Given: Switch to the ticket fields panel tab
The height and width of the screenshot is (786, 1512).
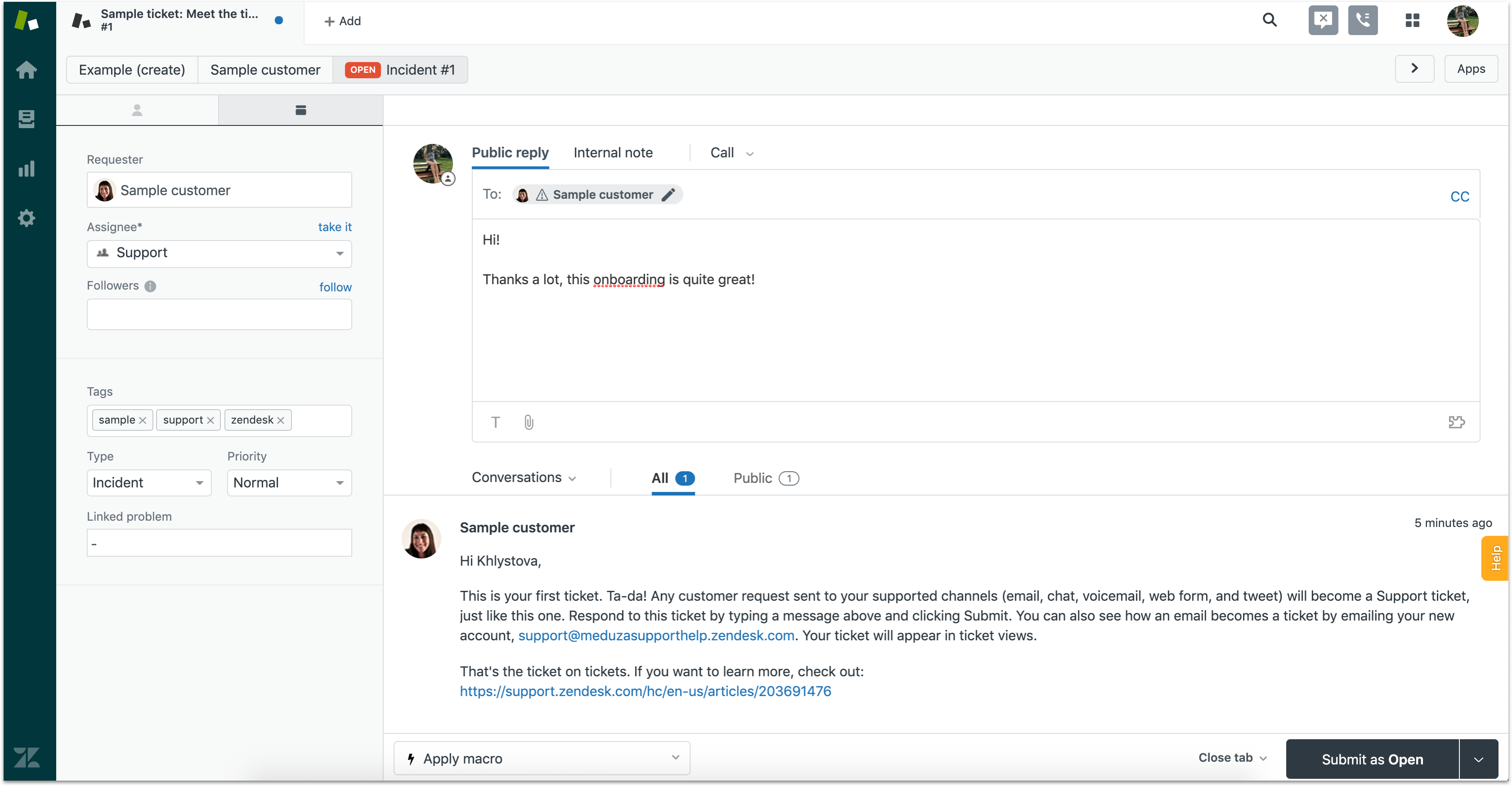Looking at the screenshot, I should tap(300, 110).
